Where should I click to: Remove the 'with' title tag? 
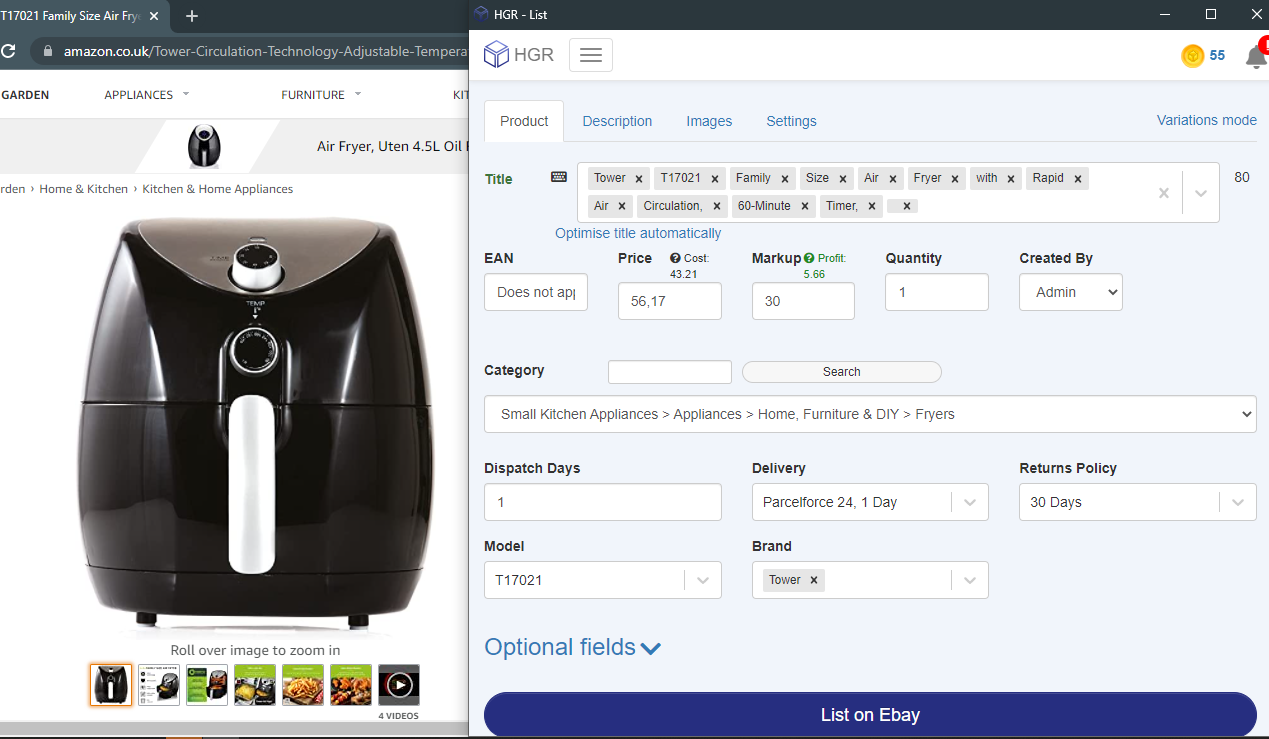pyautogui.click(x=1011, y=179)
